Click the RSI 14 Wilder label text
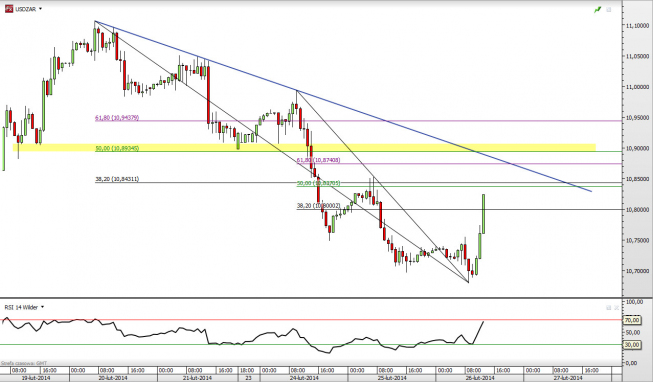 coord(21,307)
